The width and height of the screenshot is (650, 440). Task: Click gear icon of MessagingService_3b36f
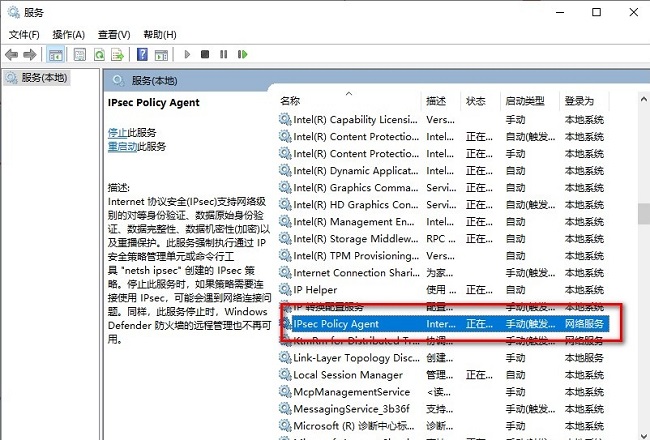[285, 408]
